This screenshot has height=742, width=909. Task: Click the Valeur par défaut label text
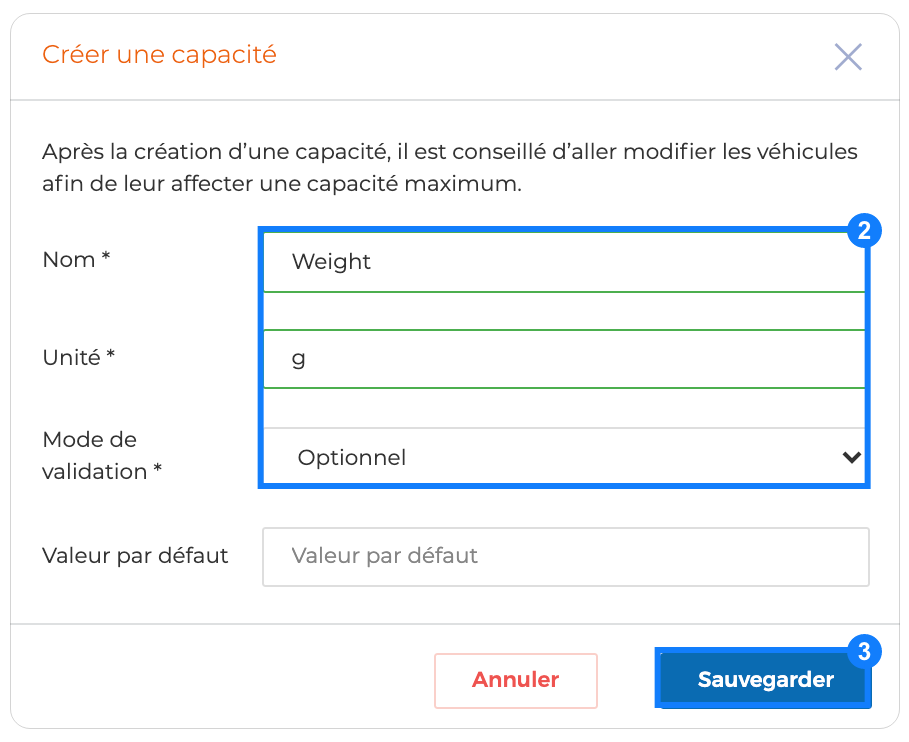135,556
